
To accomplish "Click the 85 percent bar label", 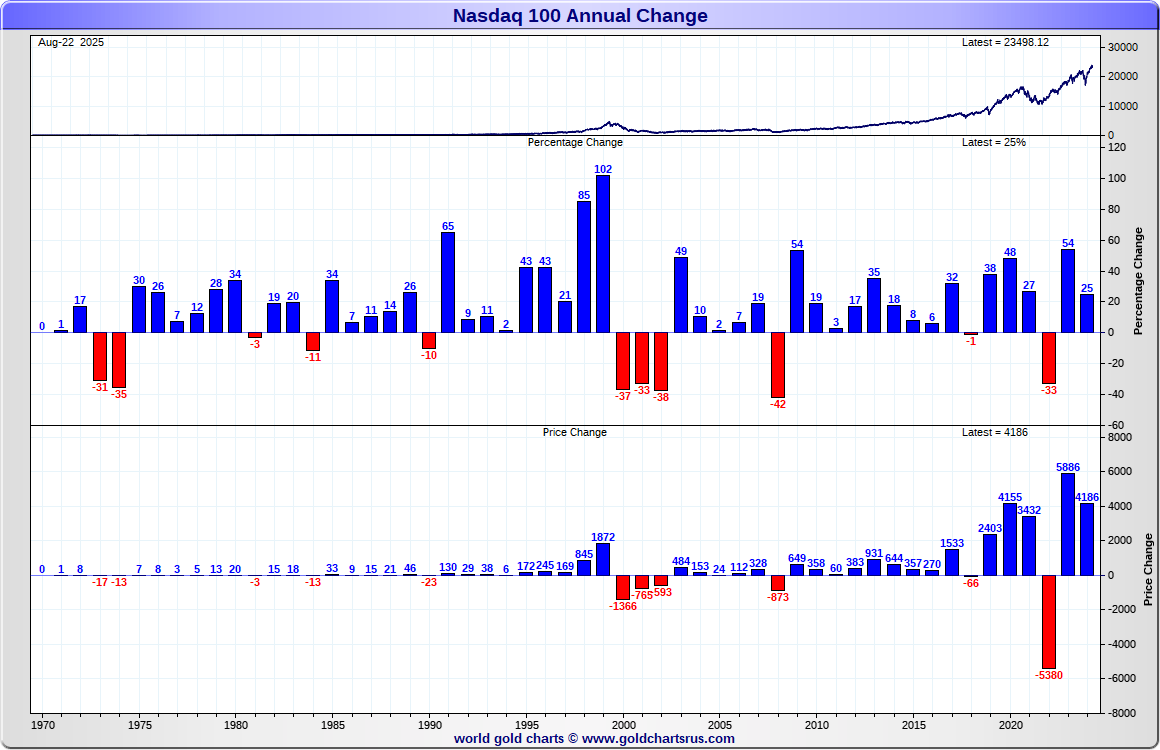I will point(584,195).
